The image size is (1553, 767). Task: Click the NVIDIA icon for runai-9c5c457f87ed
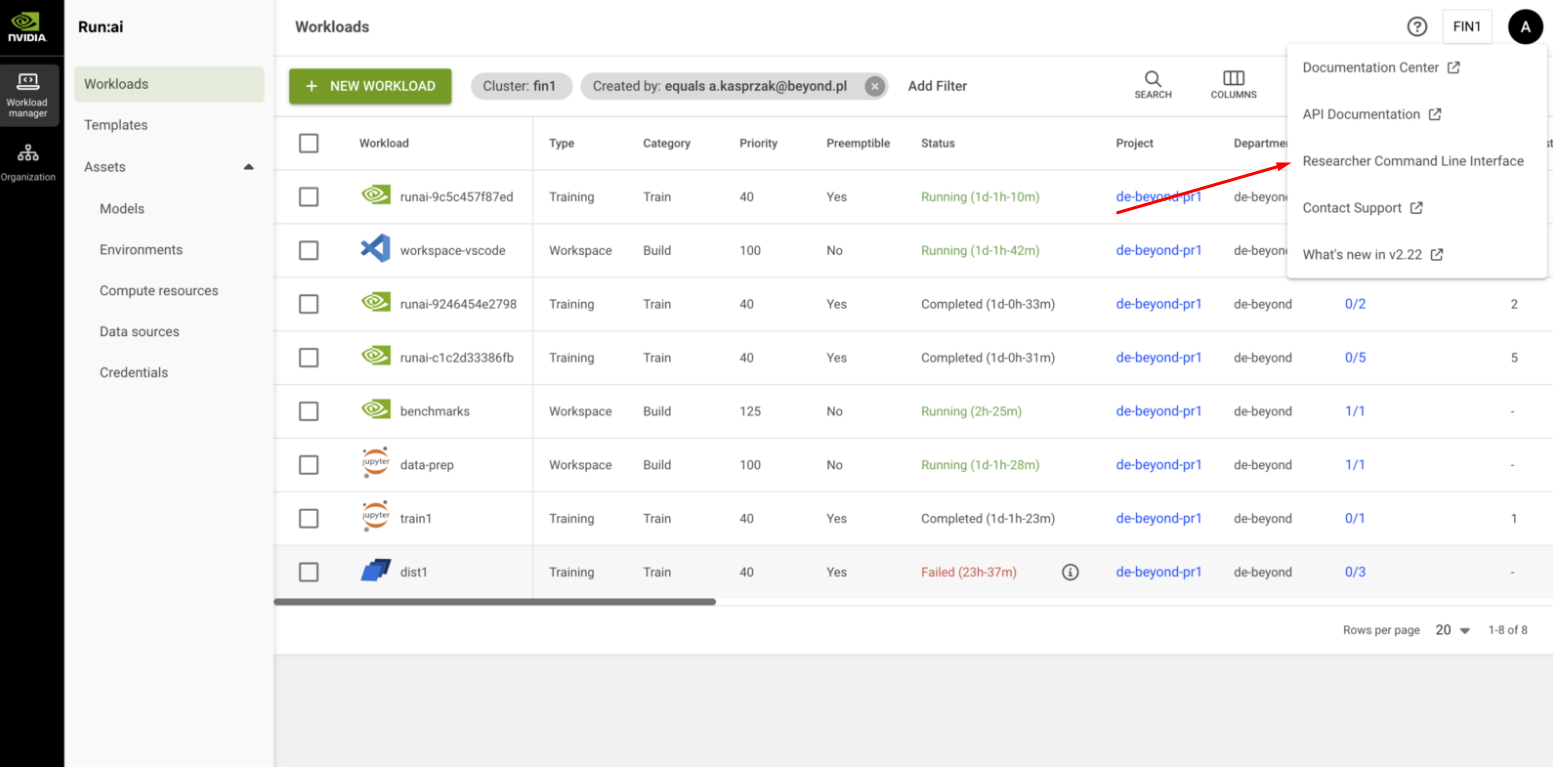point(375,196)
